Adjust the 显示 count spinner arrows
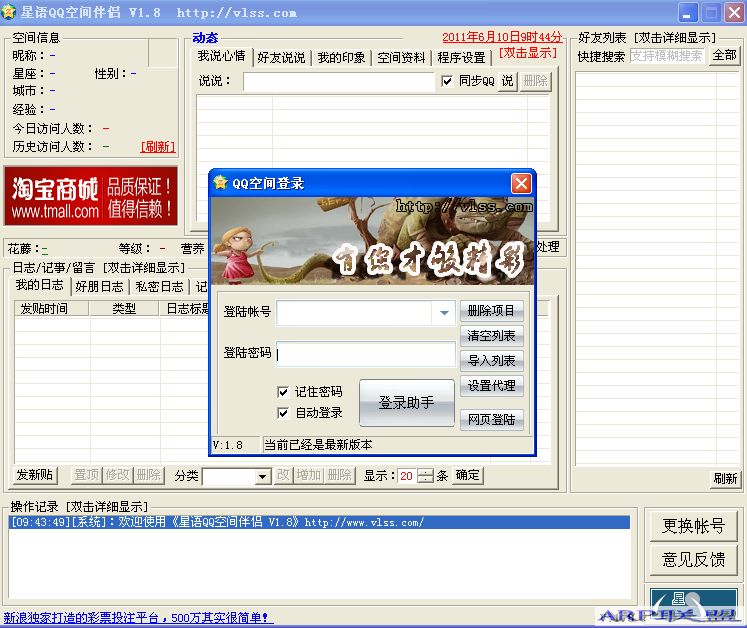The image size is (747, 628). coord(425,476)
